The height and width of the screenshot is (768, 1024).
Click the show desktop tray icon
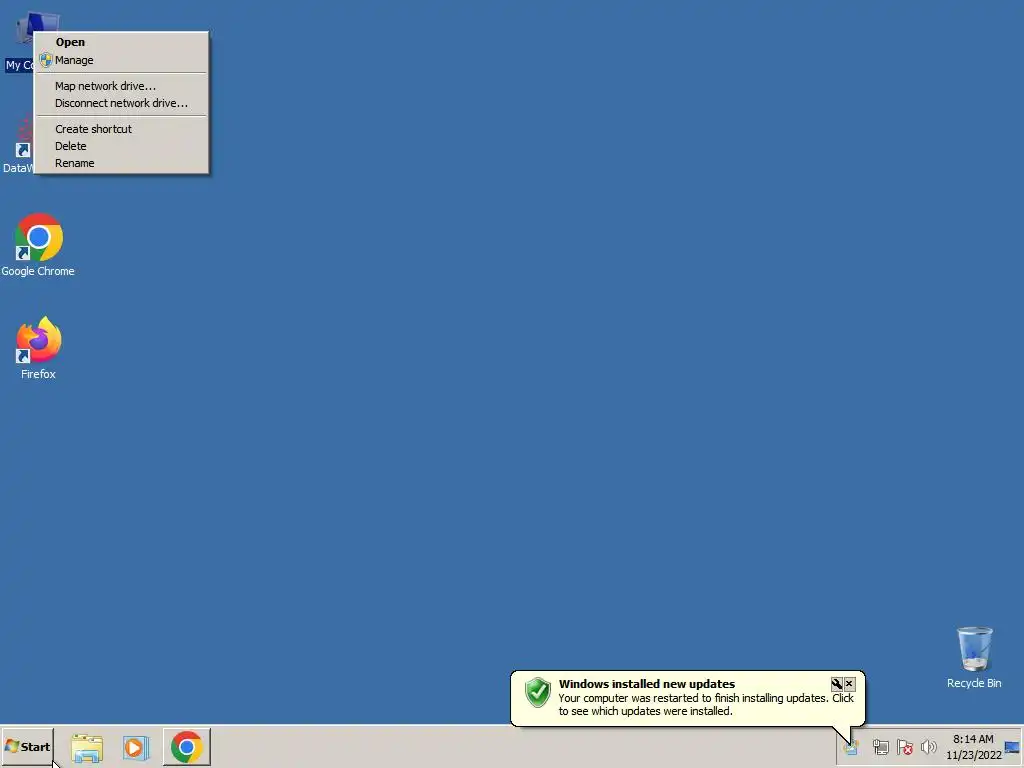(1012, 747)
